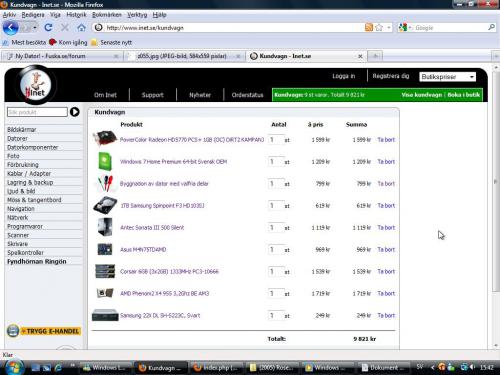Open Mest besökta bookmark
Viewport: 500px width, 375px height.
point(24,42)
